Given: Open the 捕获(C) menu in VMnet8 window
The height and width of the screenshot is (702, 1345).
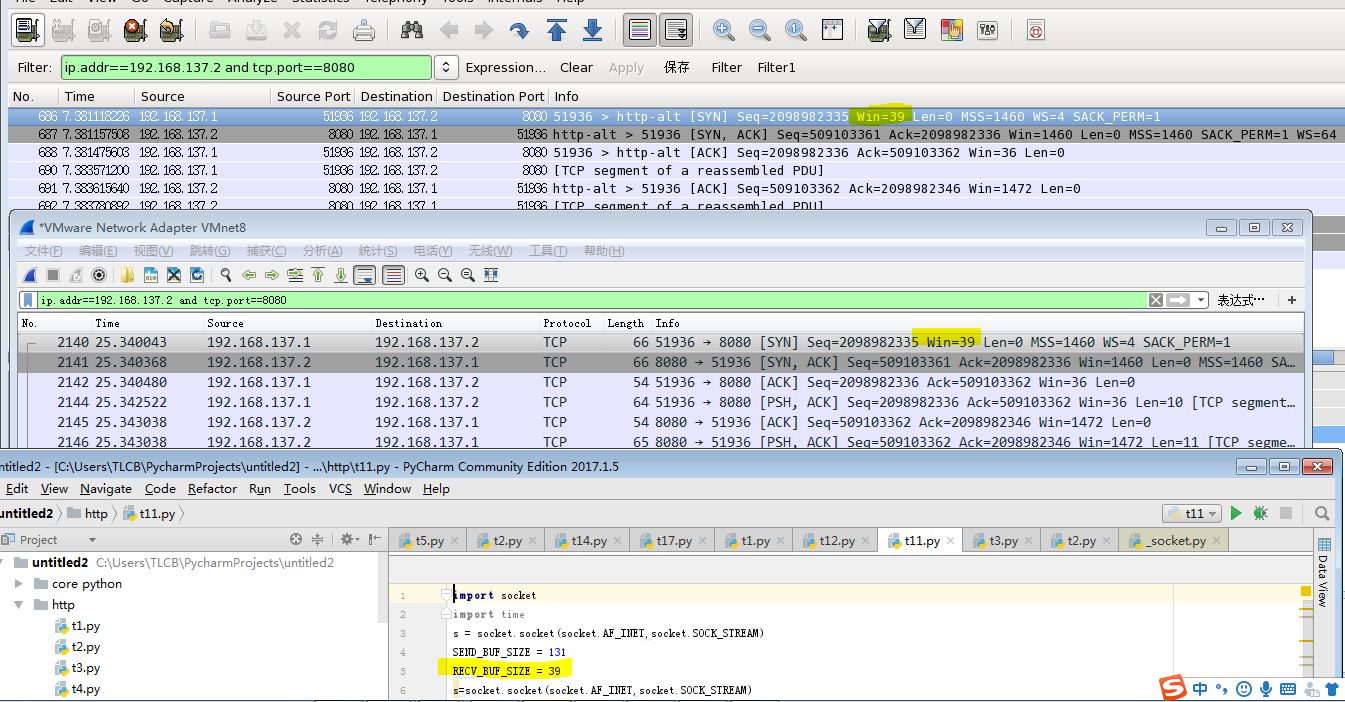Looking at the screenshot, I should (x=266, y=251).
